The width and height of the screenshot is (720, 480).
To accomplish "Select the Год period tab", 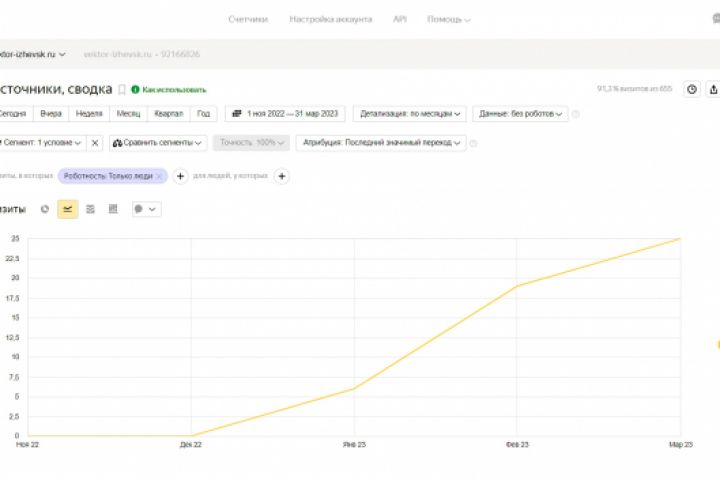I will click(203, 113).
